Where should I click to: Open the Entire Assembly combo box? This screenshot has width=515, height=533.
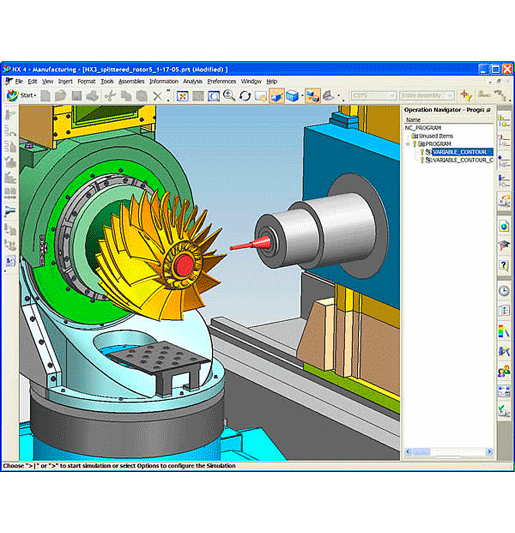(x=427, y=96)
